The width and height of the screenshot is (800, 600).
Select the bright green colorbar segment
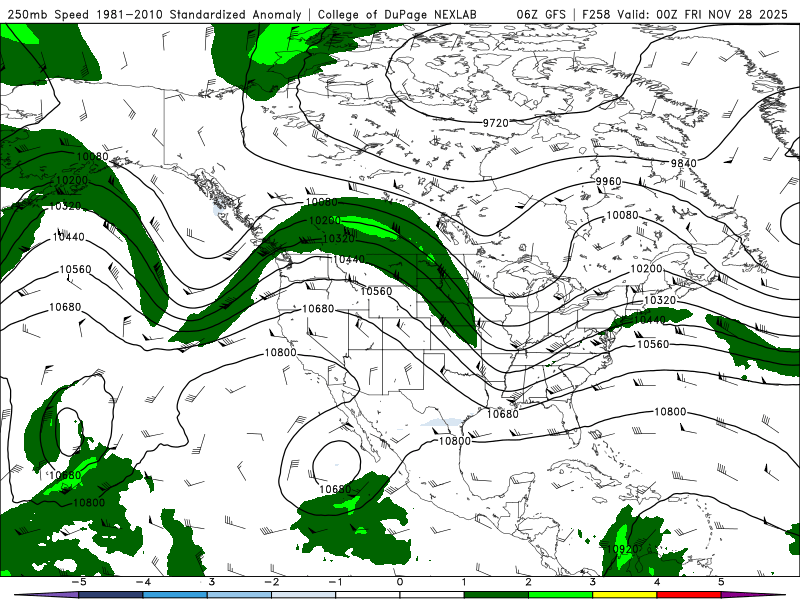click(x=561, y=595)
